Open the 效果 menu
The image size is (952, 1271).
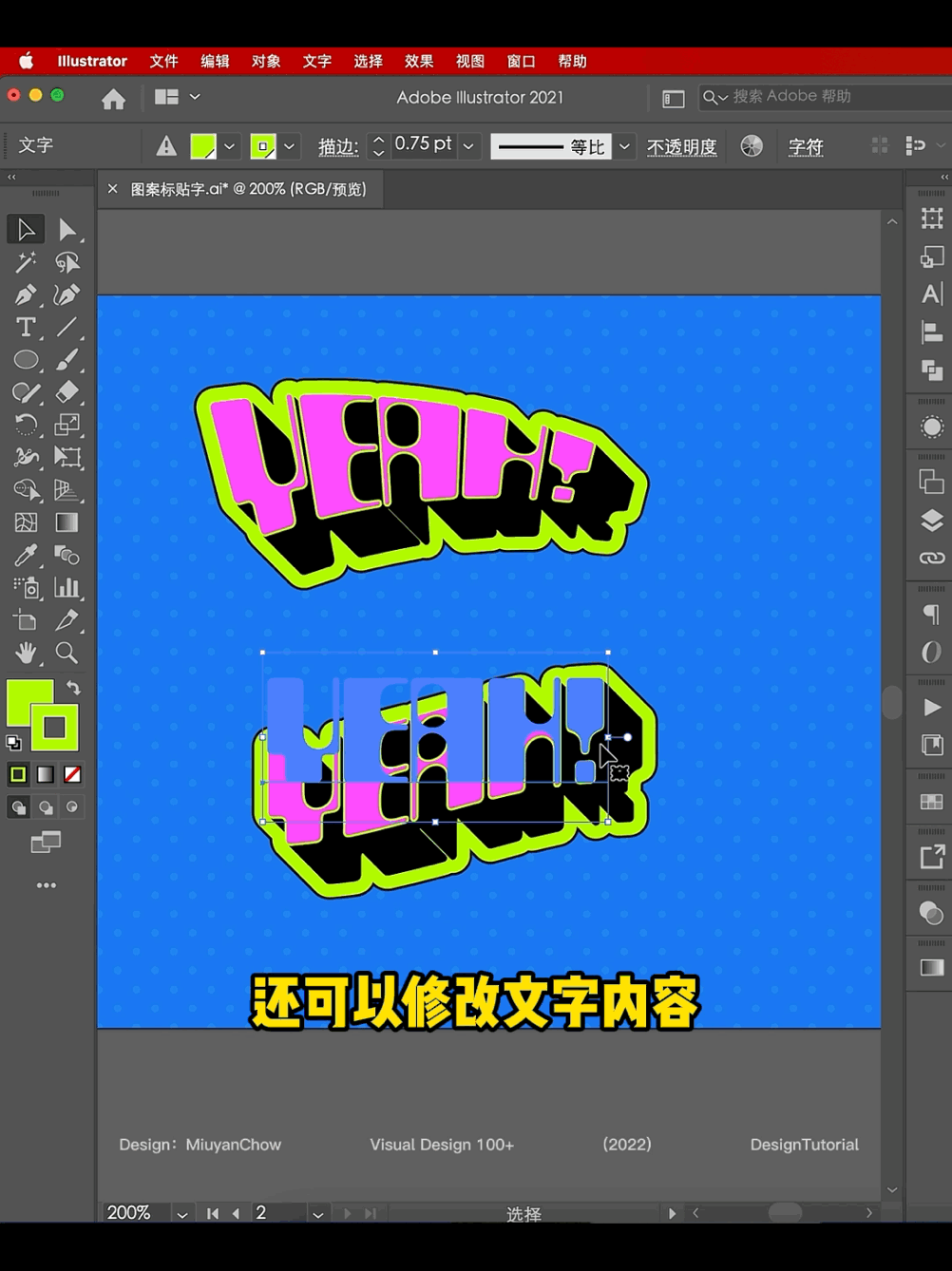tap(418, 61)
